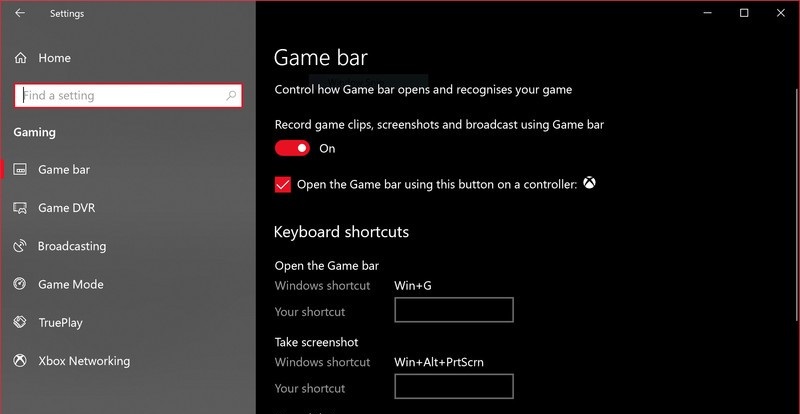Click the Take screenshot custom shortcut field

454,387
